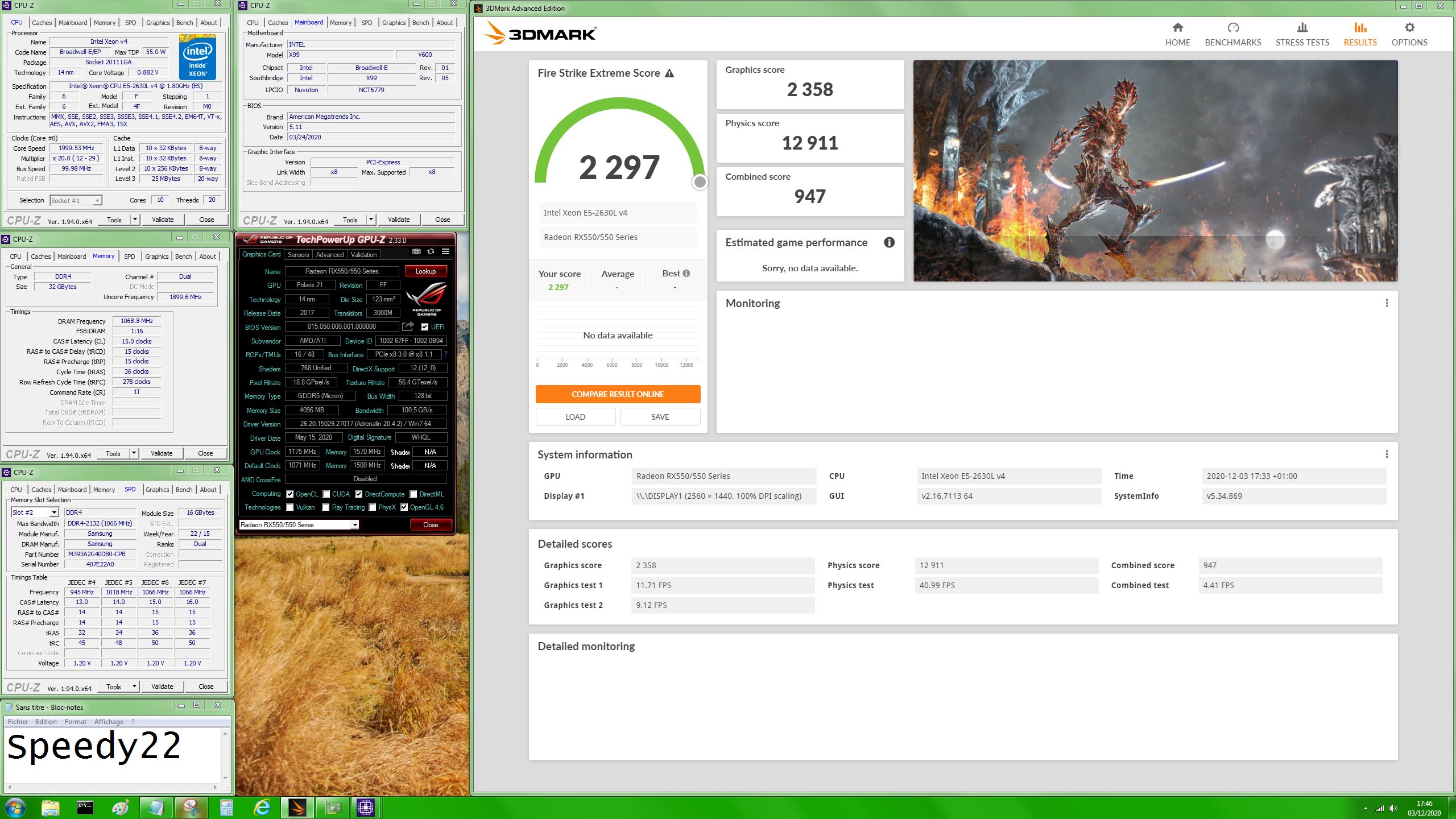This screenshot has width=1456, height=819.
Task: Click the GPU-Z refresh icon
Action: 431,252
